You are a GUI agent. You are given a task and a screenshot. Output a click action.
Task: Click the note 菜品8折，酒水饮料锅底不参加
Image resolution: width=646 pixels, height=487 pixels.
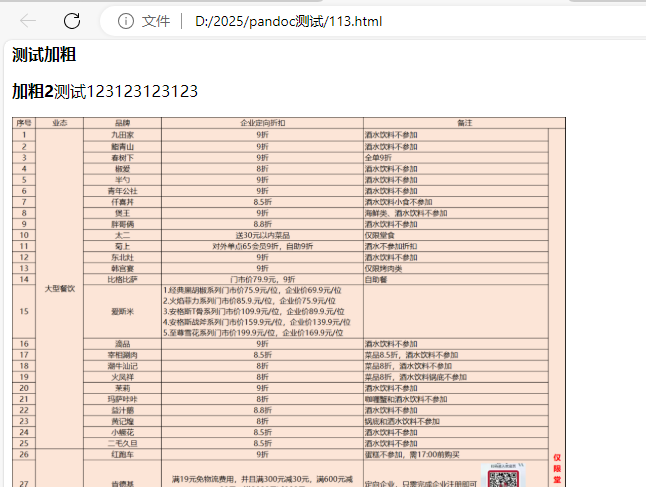coord(416,377)
